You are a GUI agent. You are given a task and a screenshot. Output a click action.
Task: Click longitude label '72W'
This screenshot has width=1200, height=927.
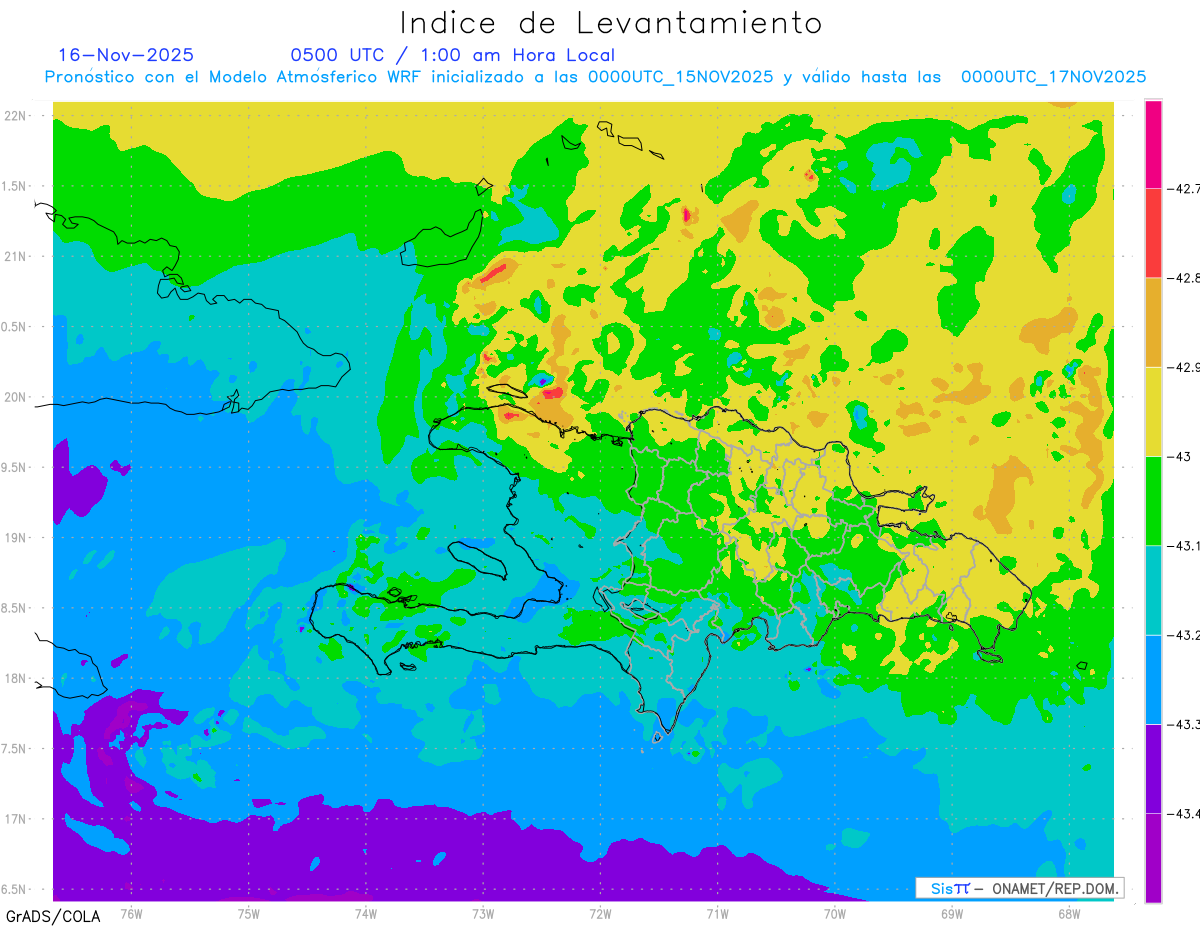tap(600, 914)
